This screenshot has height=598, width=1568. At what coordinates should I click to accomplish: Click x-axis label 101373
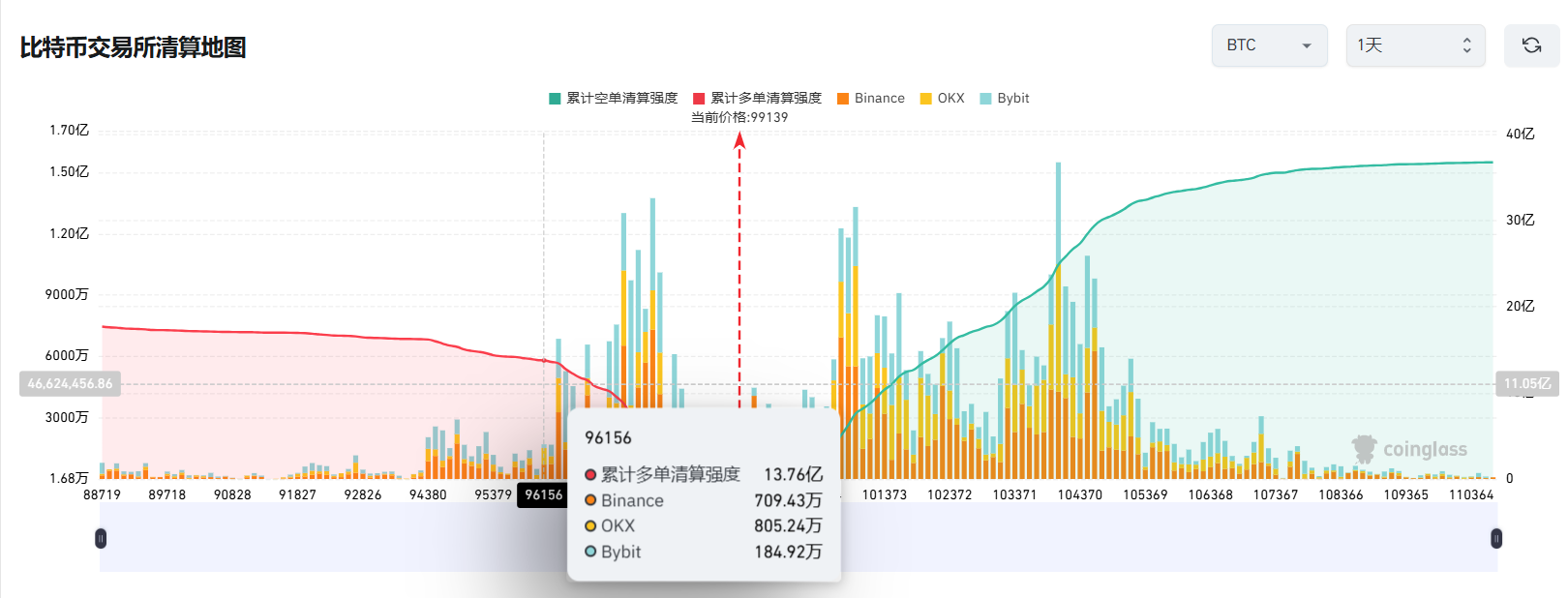tap(885, 494)
